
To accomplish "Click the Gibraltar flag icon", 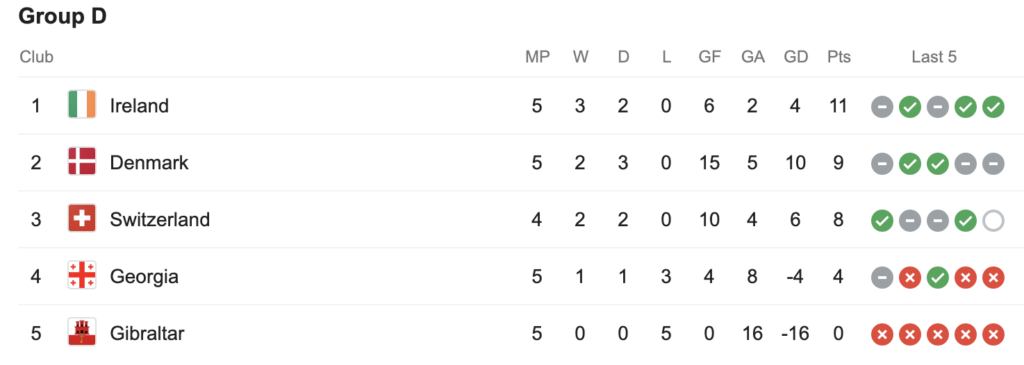I will (82, 332).
